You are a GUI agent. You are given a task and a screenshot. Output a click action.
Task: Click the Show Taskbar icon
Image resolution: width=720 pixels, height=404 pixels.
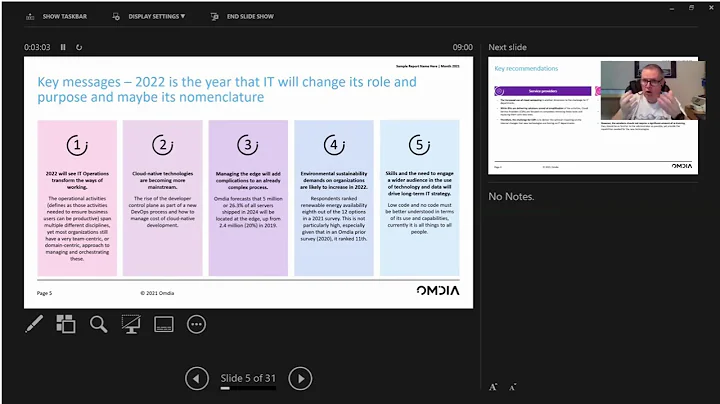coord(30,17)
